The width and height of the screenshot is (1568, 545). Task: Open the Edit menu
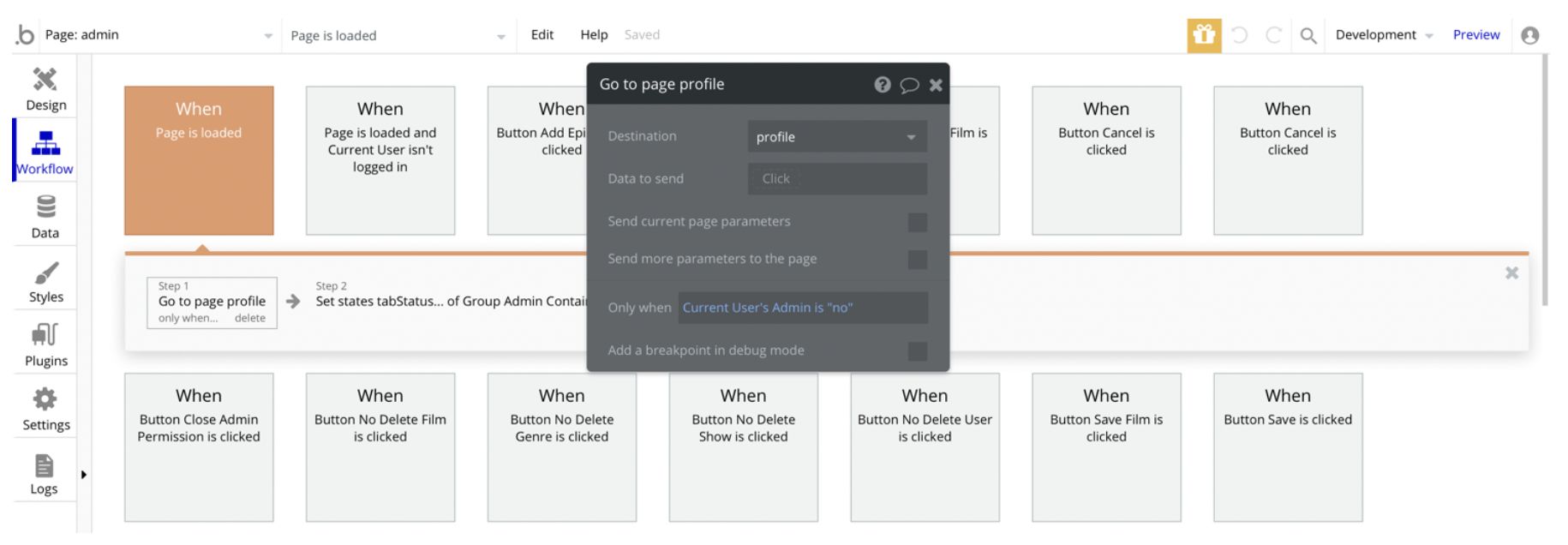[542, 35]
